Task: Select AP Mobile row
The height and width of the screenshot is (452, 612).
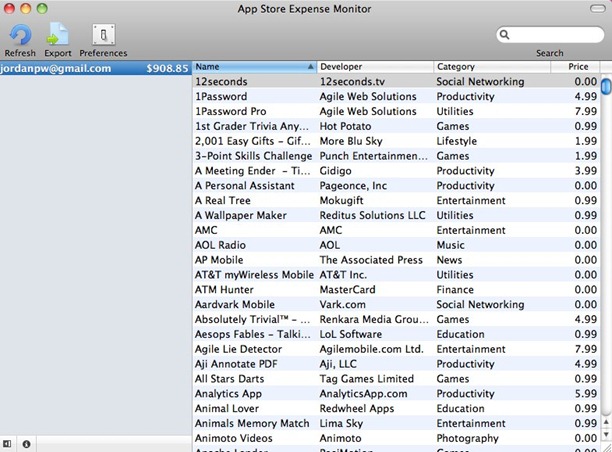Action: click(396, 260)
